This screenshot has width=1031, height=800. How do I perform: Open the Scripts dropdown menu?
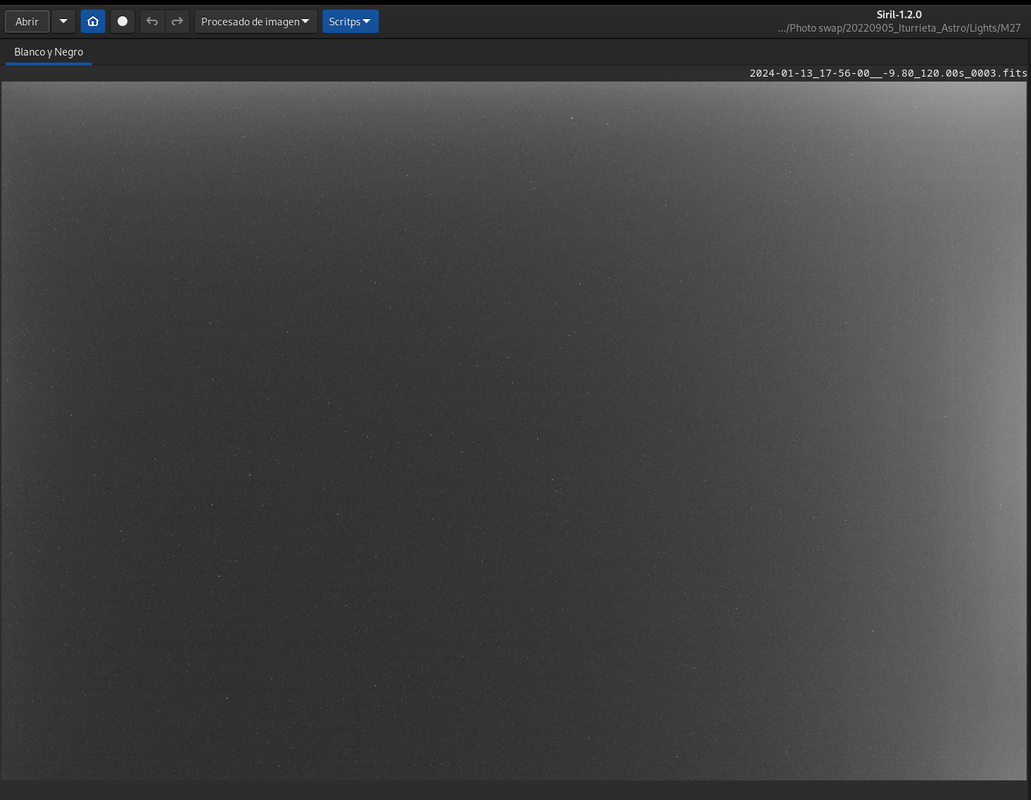350,22
